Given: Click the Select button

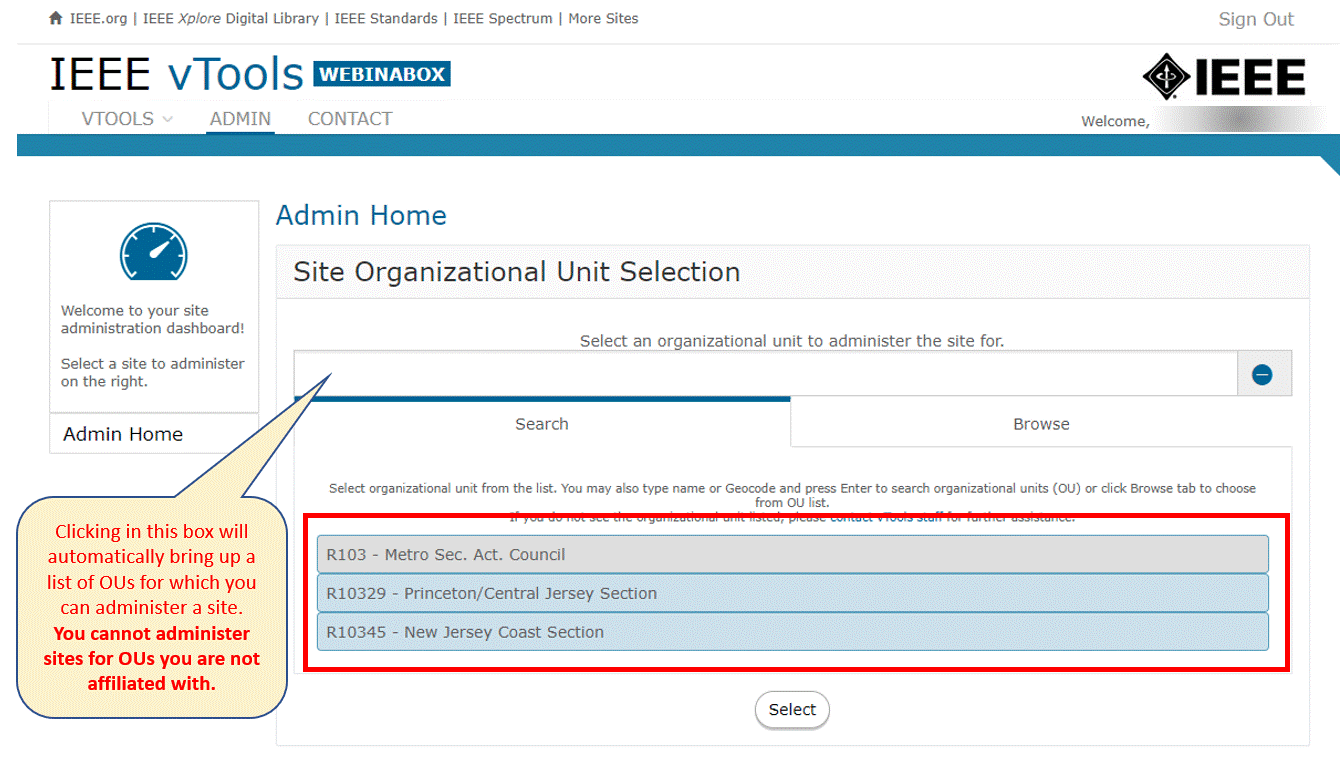Looking at the screenshot, I should [792, 710].
